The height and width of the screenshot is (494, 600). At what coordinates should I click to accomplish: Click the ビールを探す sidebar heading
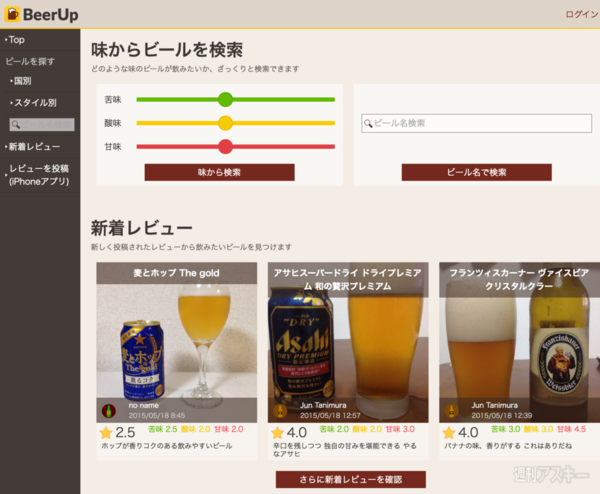30,61
